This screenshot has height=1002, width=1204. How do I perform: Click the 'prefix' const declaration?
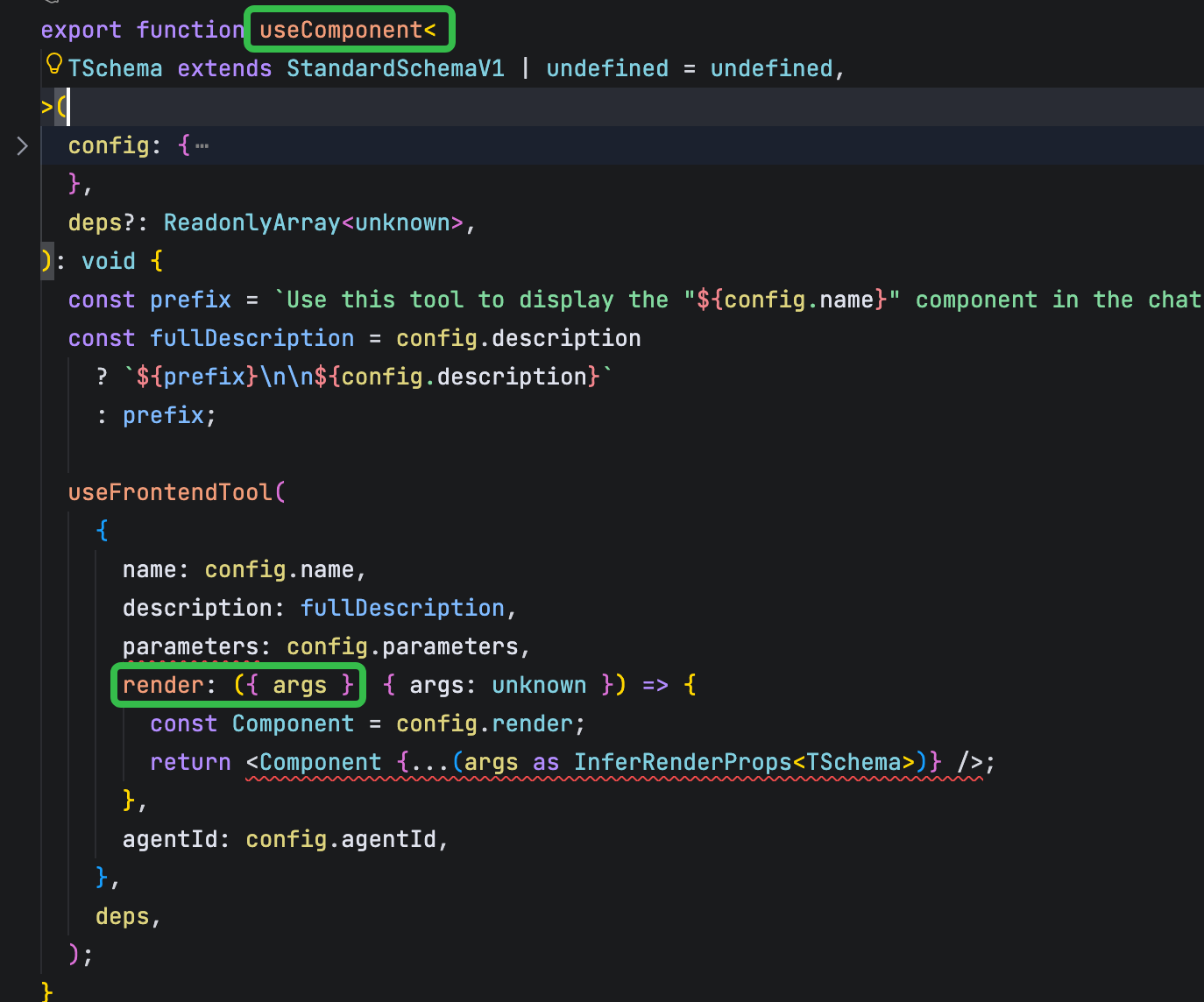(x=190, y=300)
